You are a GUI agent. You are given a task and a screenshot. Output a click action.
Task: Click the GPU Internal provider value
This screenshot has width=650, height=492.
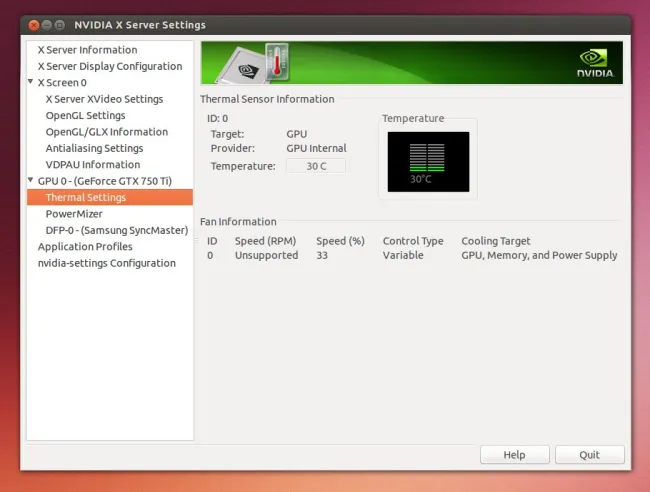point(316,148)
